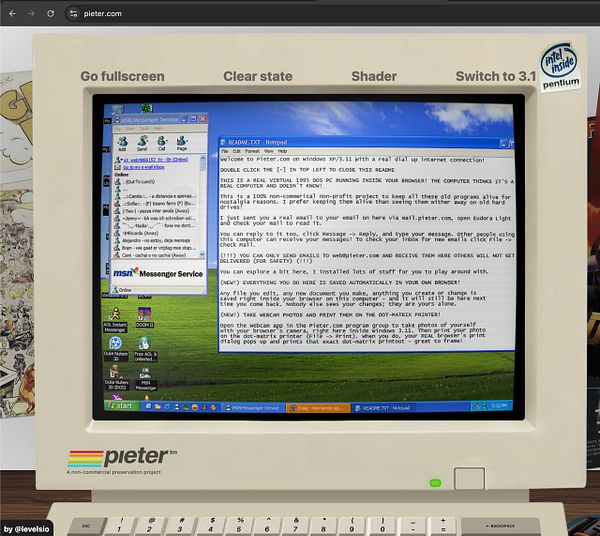Click the Online status text in Messenger status bar
600x536 pixels.
(x=125, y=290)
